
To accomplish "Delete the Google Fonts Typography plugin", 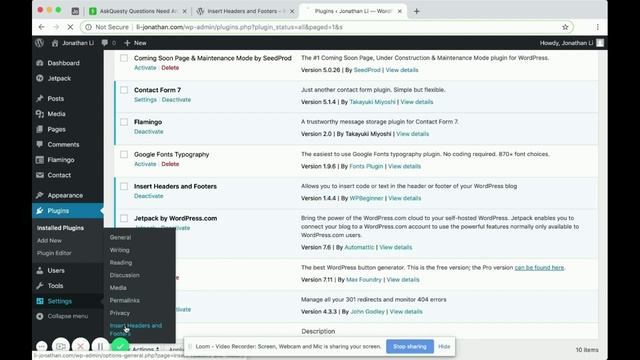I will pyautogui.click(x=170, y=164).
